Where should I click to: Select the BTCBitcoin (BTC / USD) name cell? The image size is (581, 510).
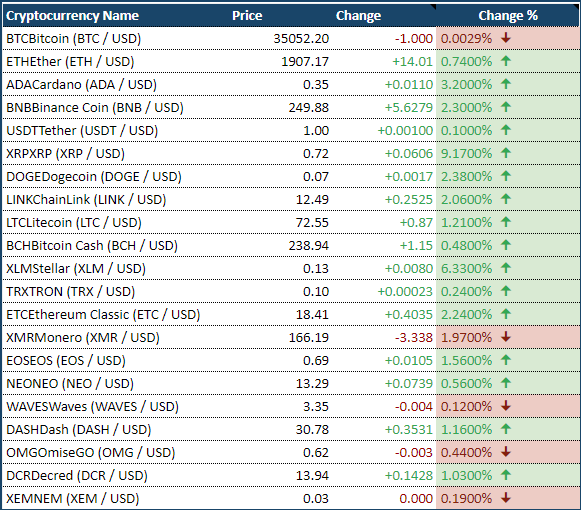(74, 39)
